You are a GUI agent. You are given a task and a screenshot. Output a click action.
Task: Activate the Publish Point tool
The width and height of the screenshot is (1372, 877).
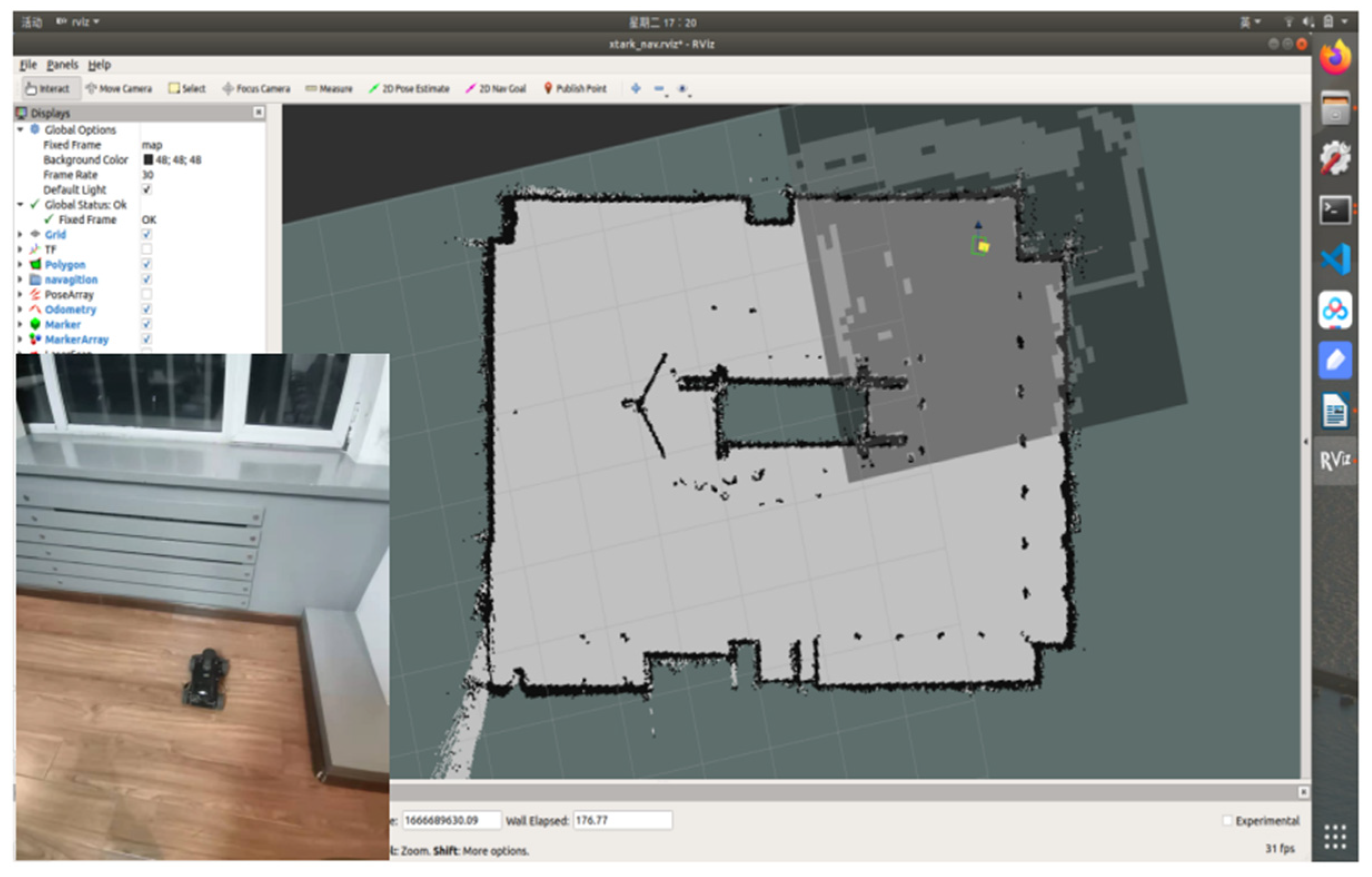click(575, 88)
